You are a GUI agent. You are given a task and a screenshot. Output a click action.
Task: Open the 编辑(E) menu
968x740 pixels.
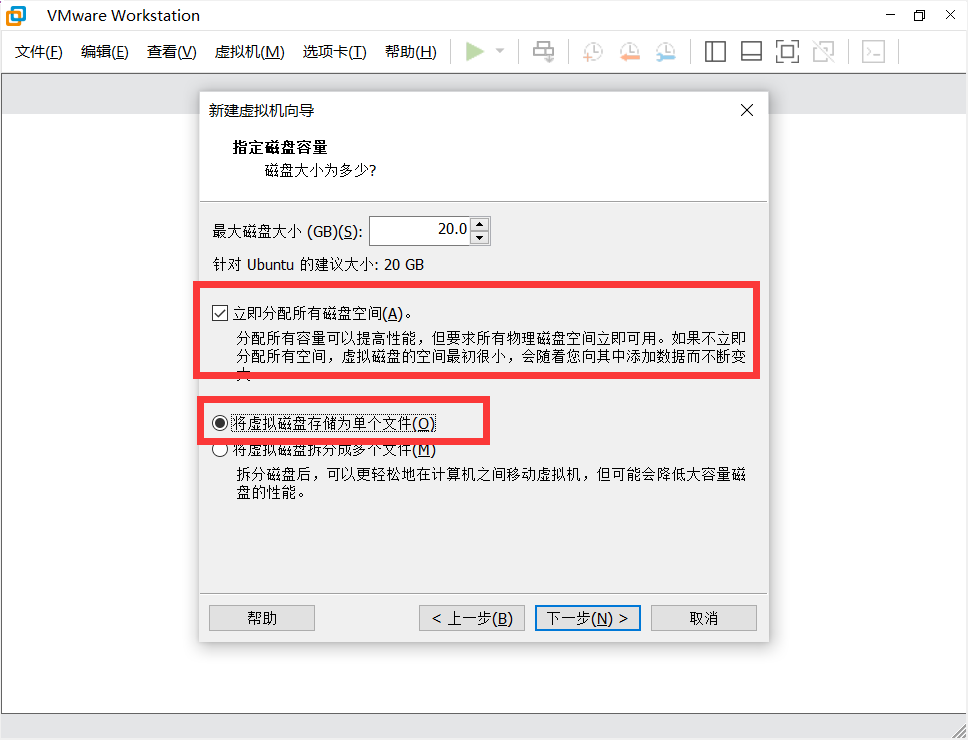point(104,52)
